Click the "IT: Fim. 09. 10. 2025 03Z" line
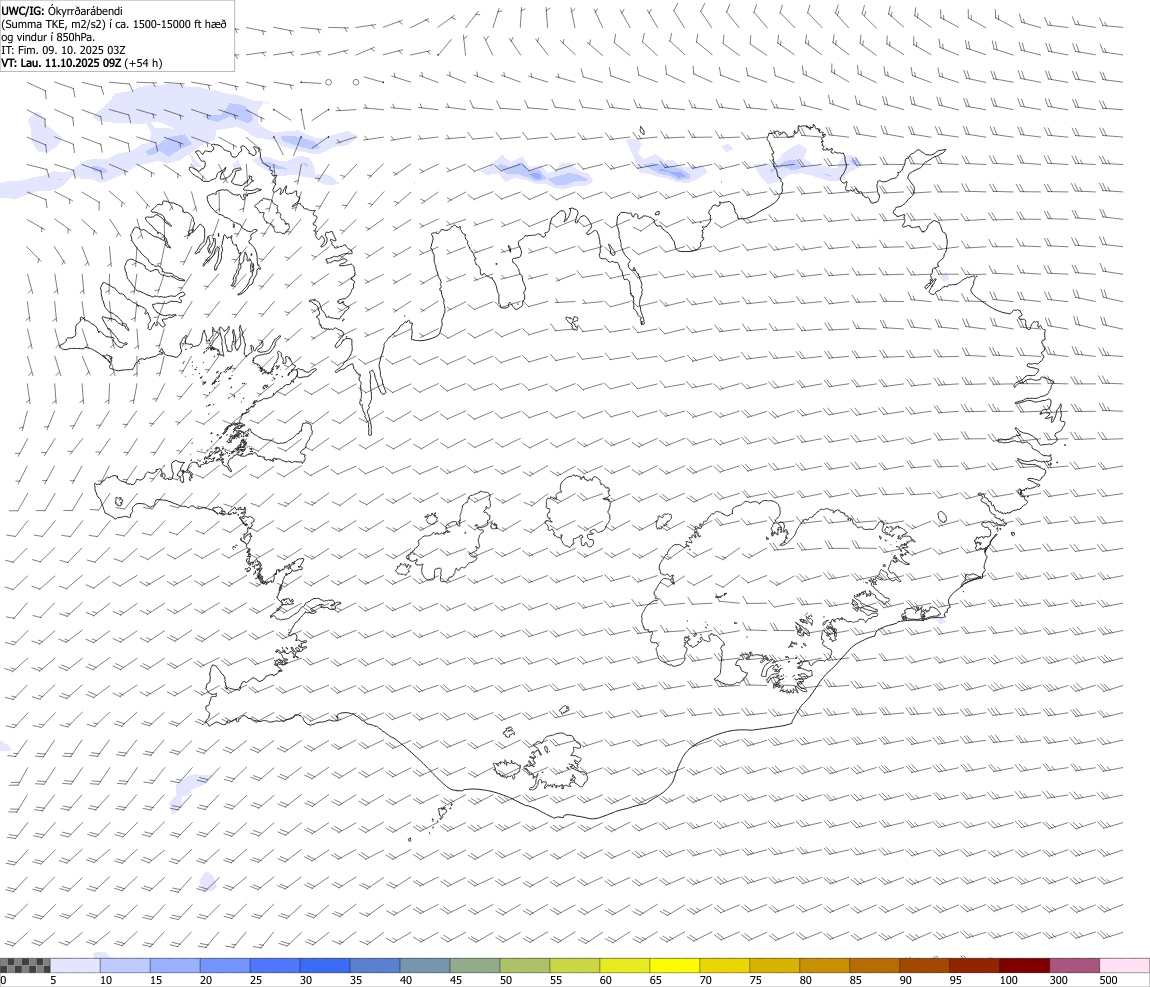 click(x=64, y=50)
